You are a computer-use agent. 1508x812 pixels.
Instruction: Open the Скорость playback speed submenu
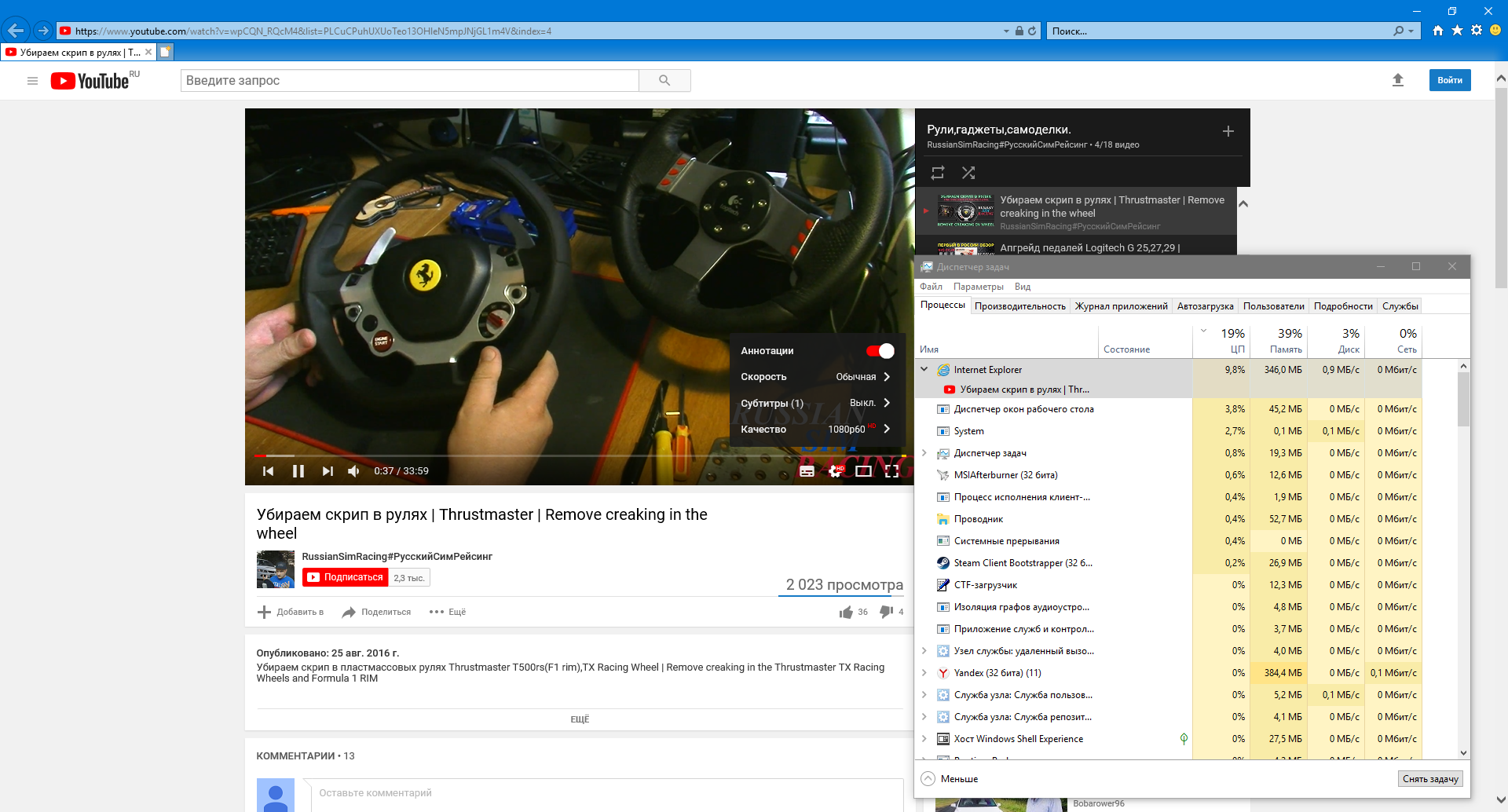pyautogui.click(x=817, y=377)
